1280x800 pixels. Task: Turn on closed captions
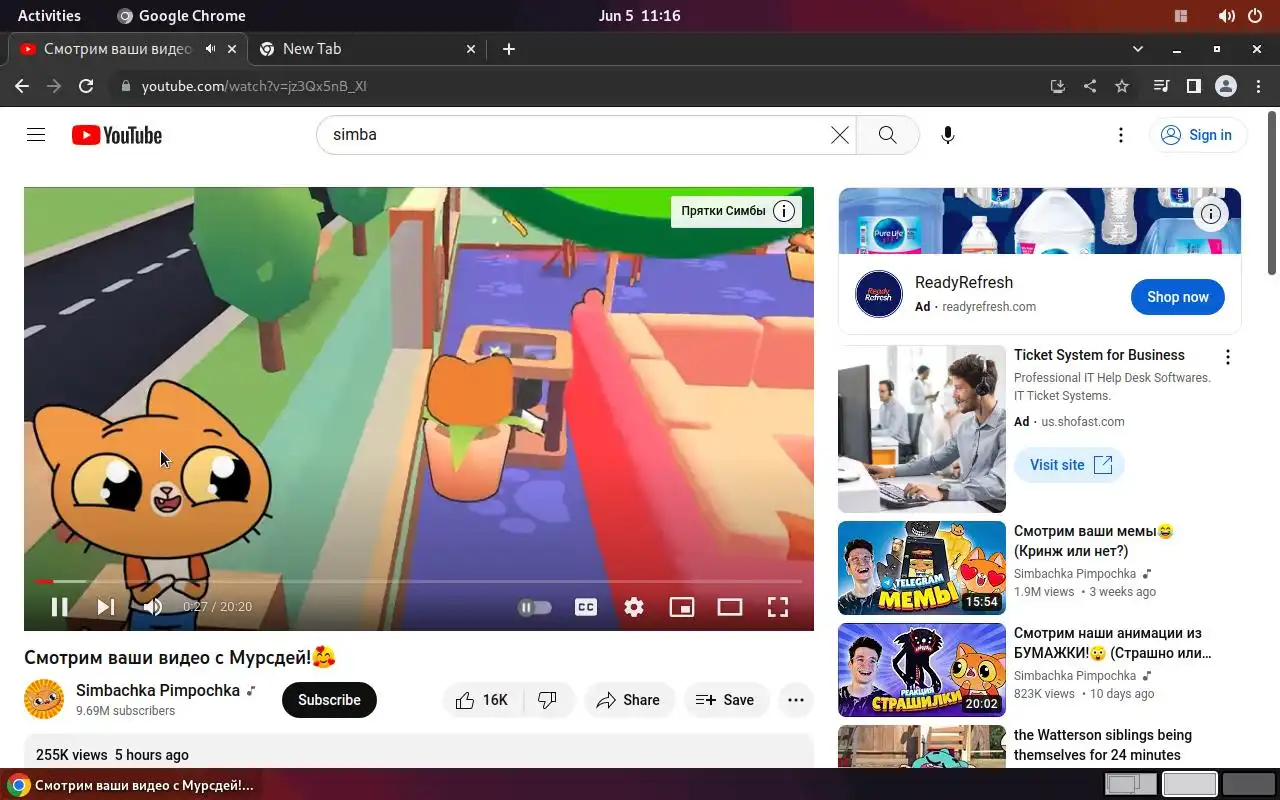(x=586, y=607)
